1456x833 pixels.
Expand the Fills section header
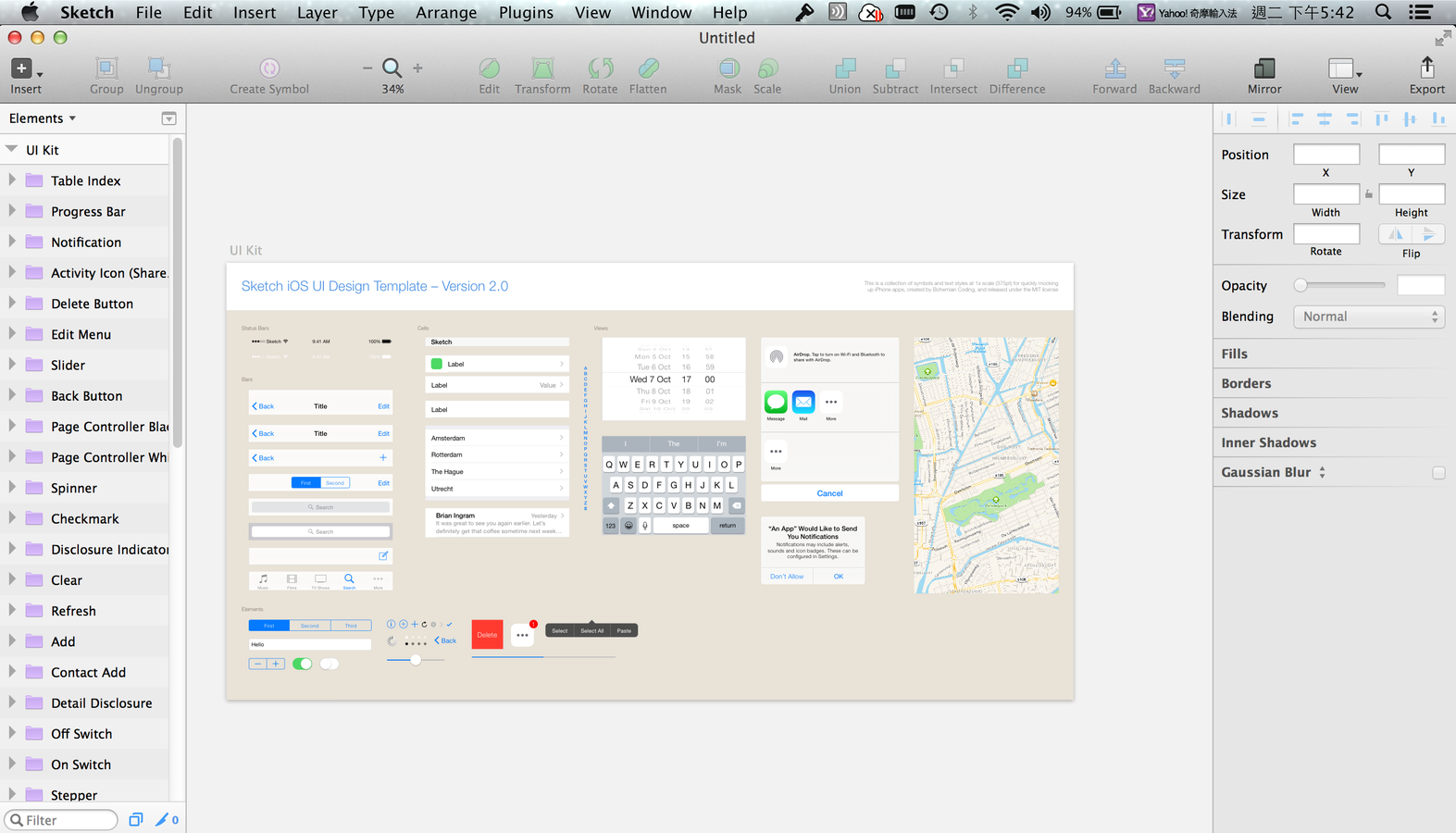[x=1333, y=354]
